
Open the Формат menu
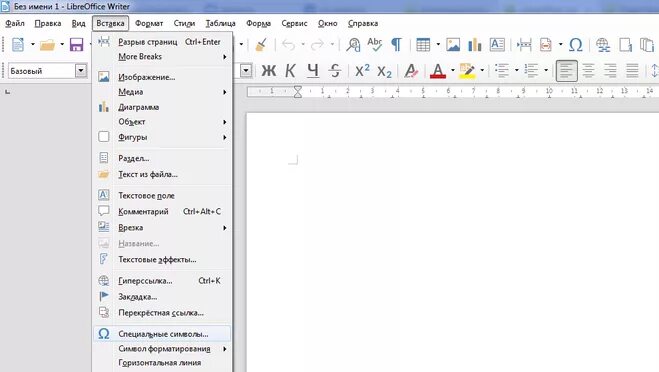coord(149,23)
